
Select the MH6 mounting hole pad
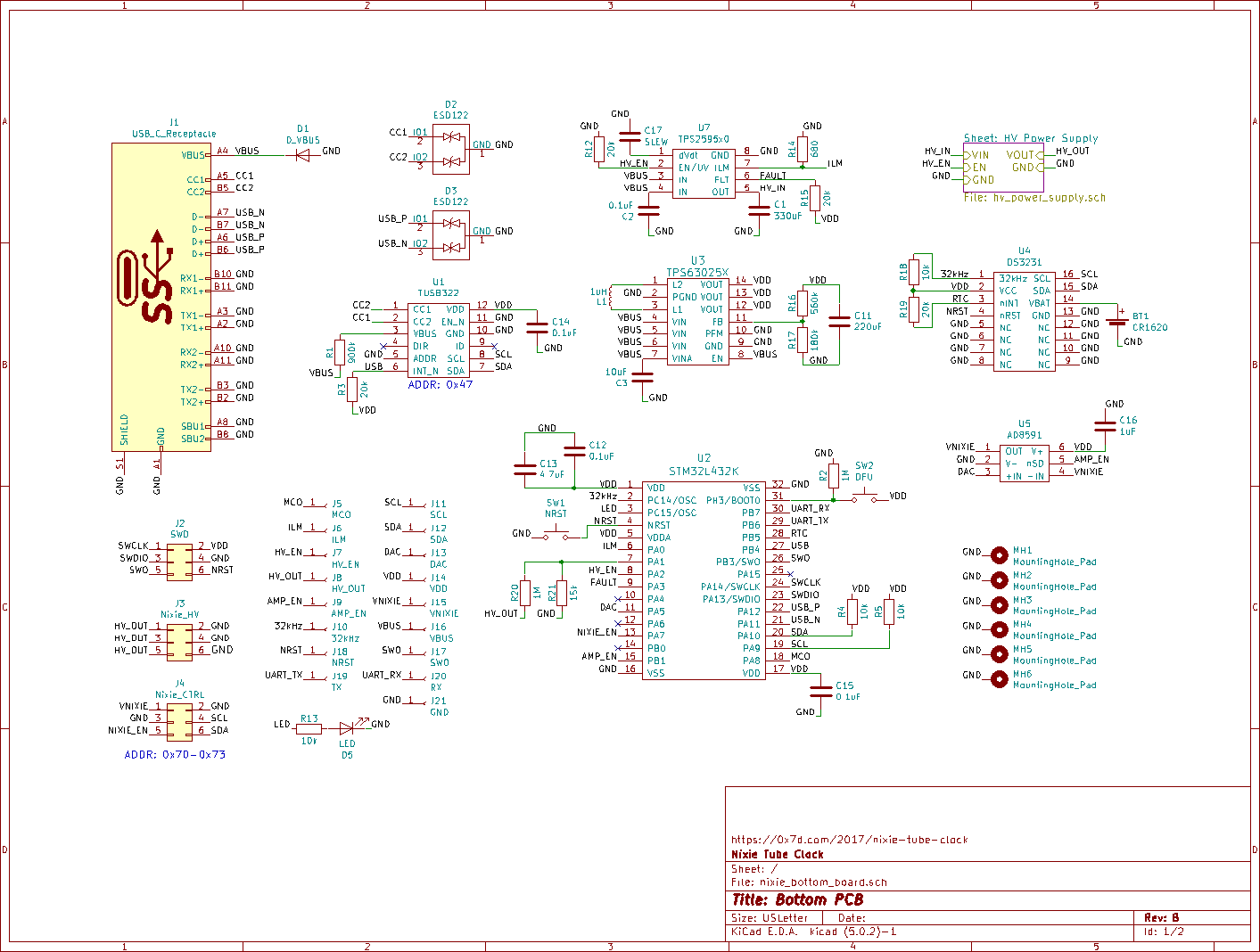[x=999, y=678]
